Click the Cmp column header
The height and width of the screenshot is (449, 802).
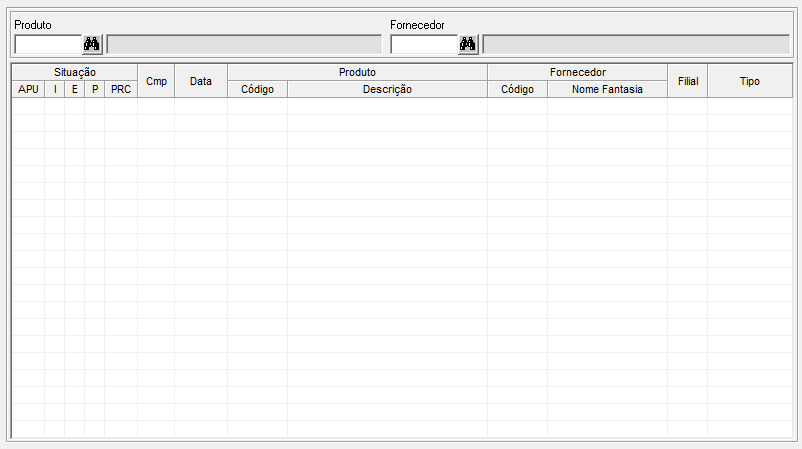click(156, 81)
